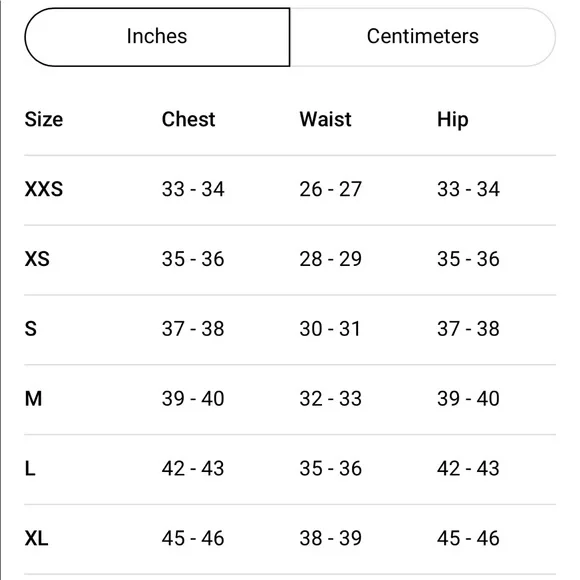
Task: Select XXS chest value 33 - 34
Action: click(193, 189)
